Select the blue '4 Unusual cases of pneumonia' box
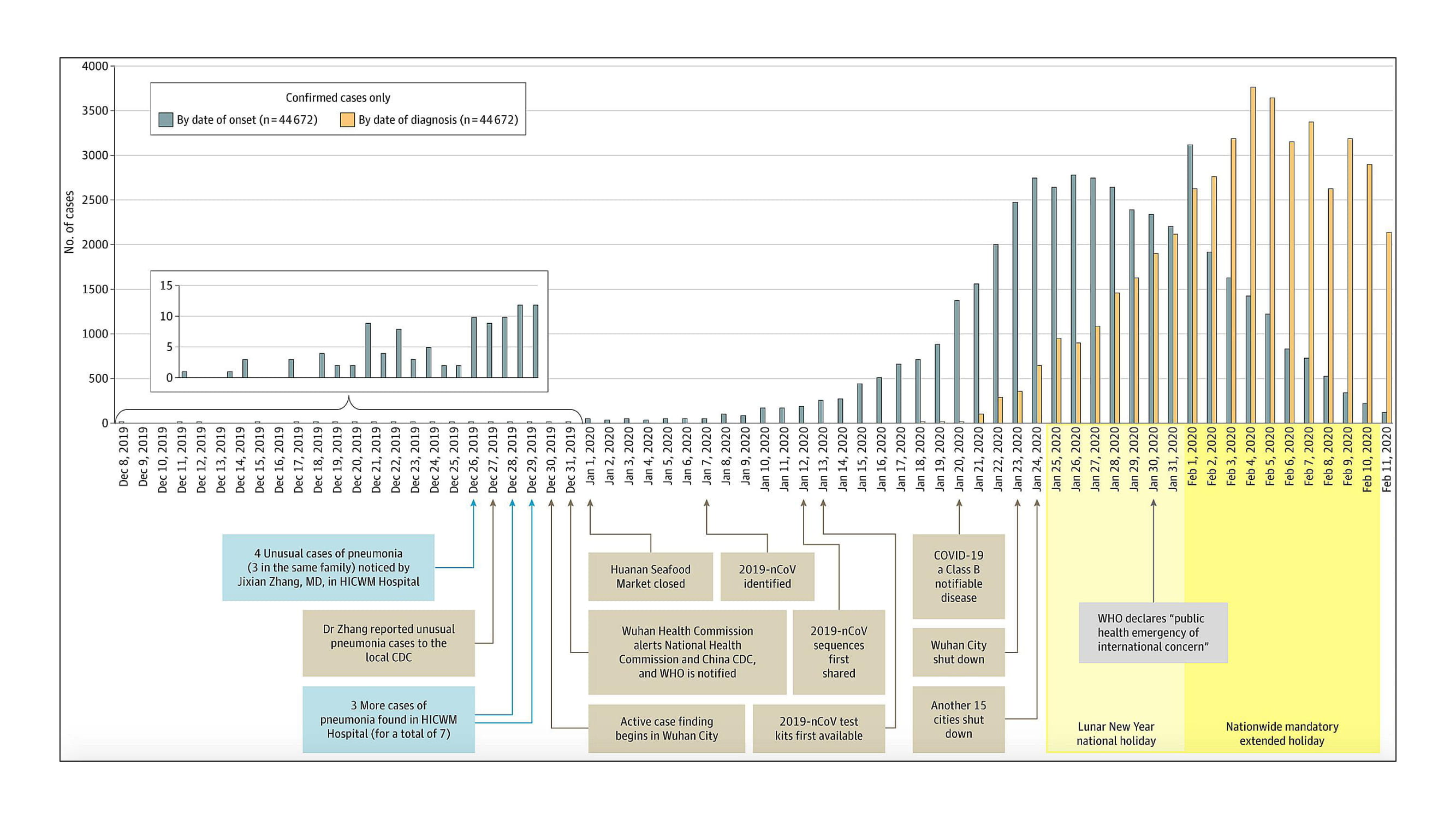 coord(328,567)
